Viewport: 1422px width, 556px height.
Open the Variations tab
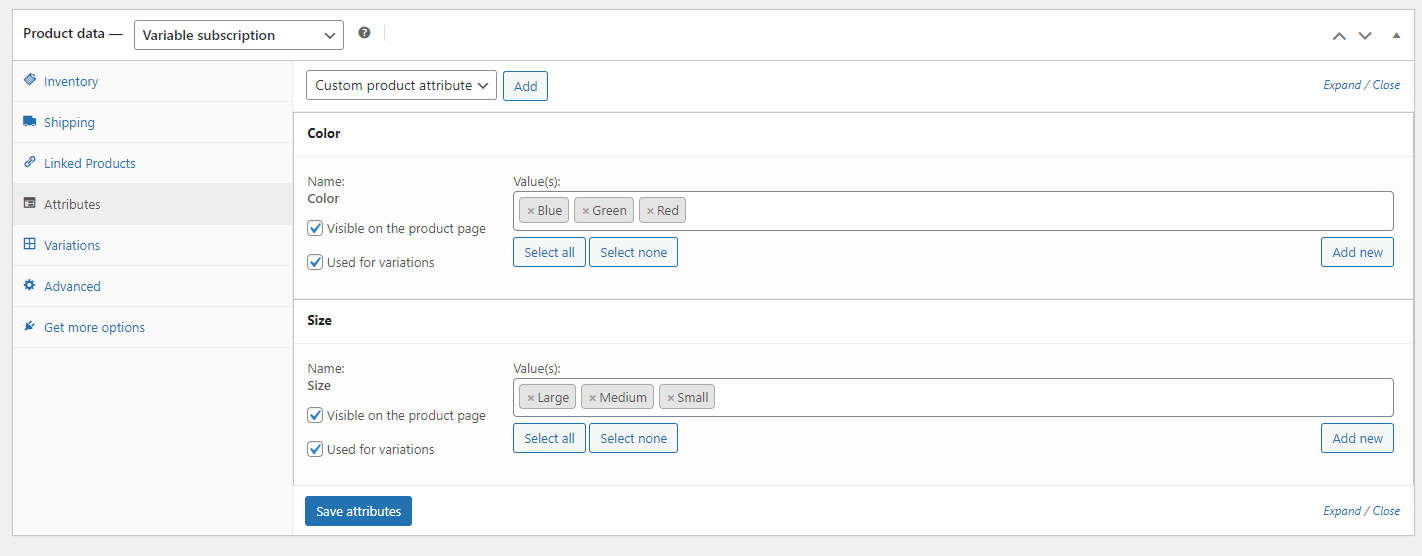(72, 245)
